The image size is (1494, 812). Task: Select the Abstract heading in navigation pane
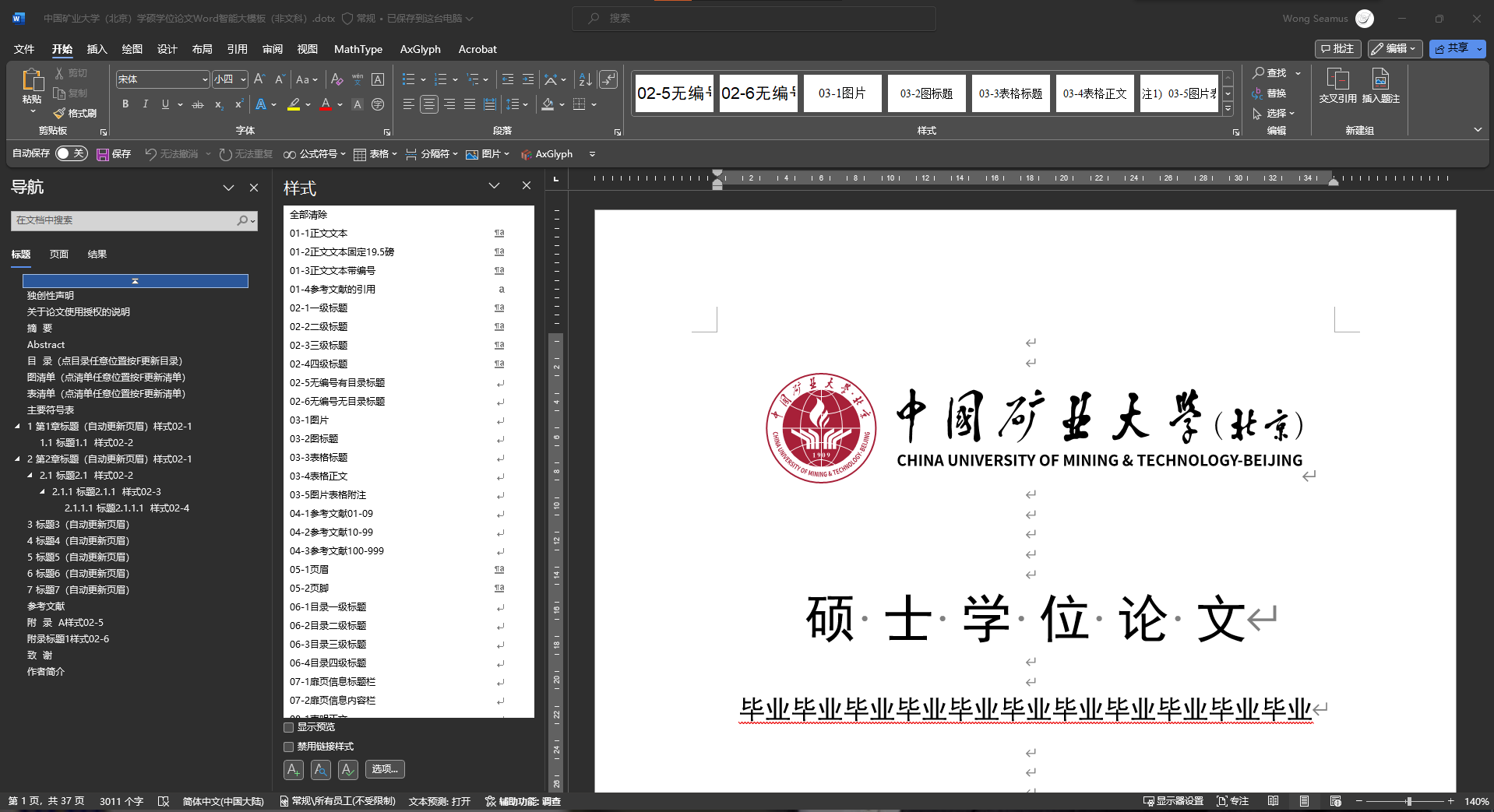pyautogui.click(x=46, y=344)
